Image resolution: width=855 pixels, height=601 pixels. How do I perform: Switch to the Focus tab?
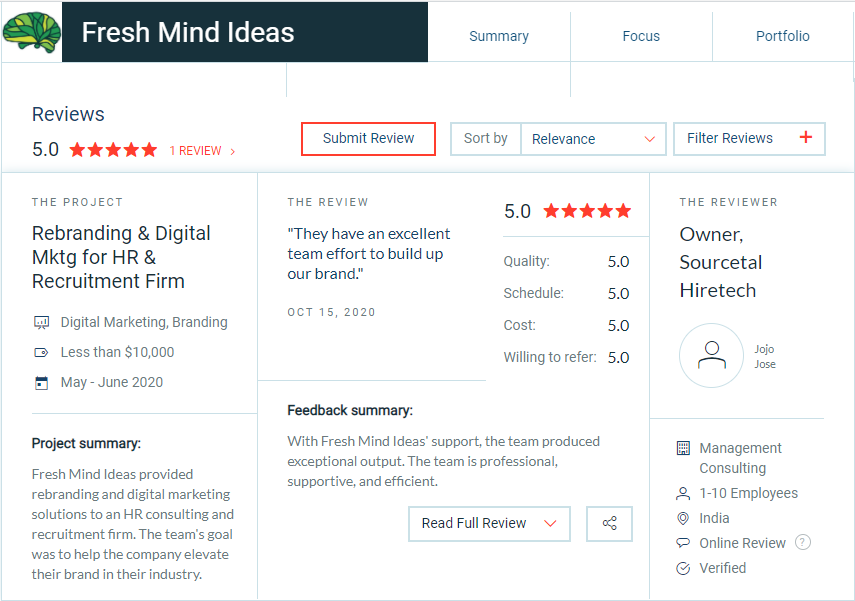click(641, 36)
